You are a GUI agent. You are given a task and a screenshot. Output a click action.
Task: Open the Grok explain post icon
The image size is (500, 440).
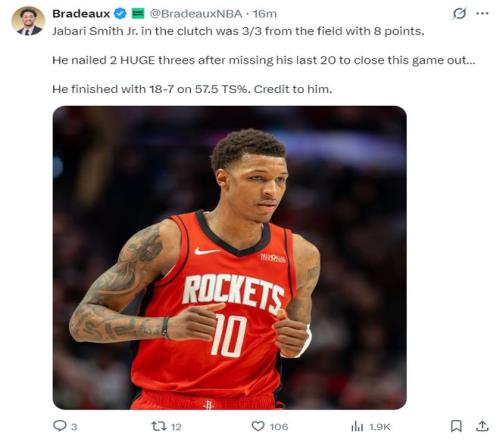pyautogui.click(x=459, y=14)
